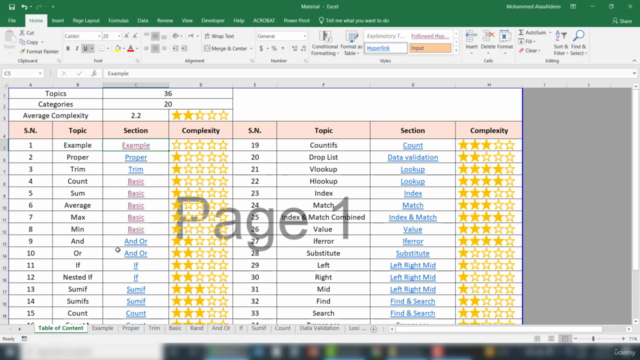Toggle middle vertical alignment
Image resolution: width=640 pixels, height=360 pixels.
coord(155,36)
